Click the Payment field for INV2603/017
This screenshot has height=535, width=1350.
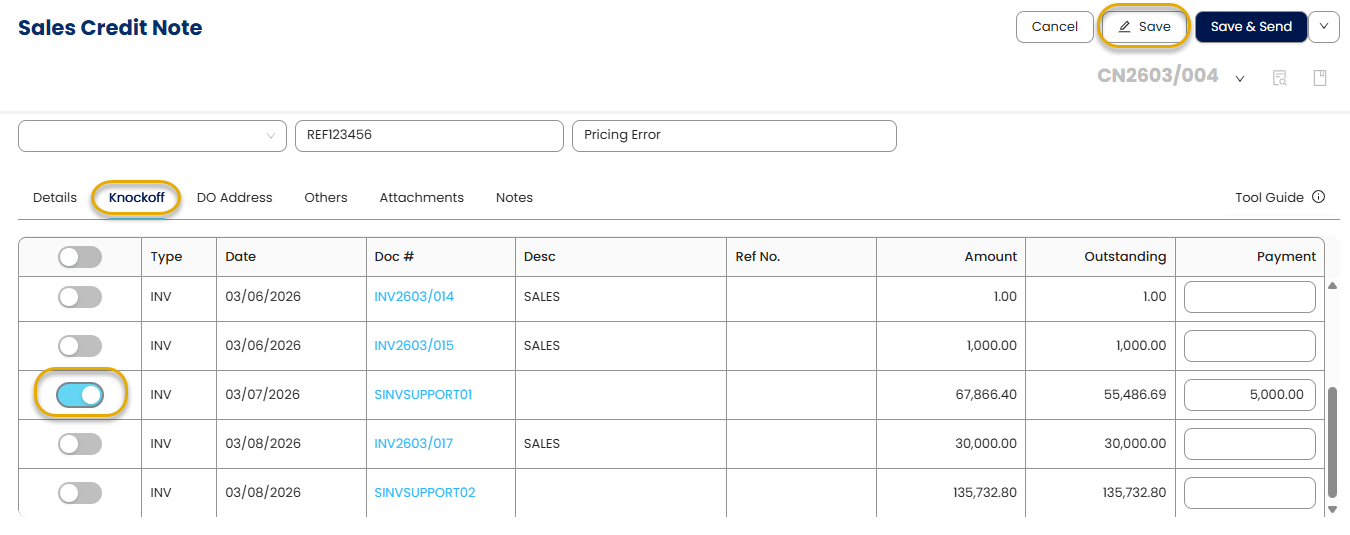tap(1250, 444)
